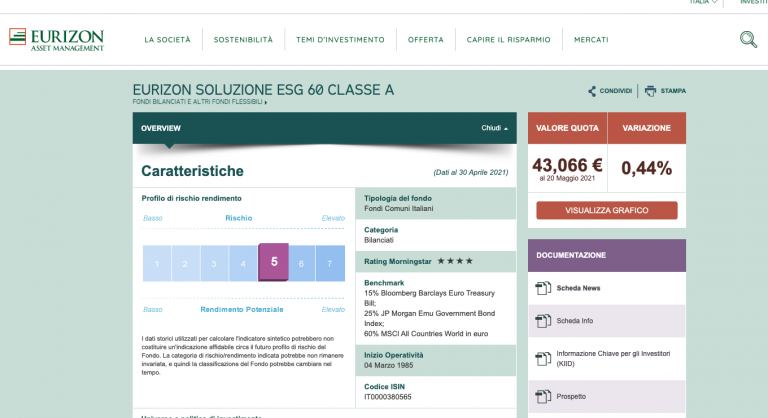Click Categoria value Bilanciati
The width and height of the screenshot is (768, 418).
pyautogui.click(x=379, y=240)
